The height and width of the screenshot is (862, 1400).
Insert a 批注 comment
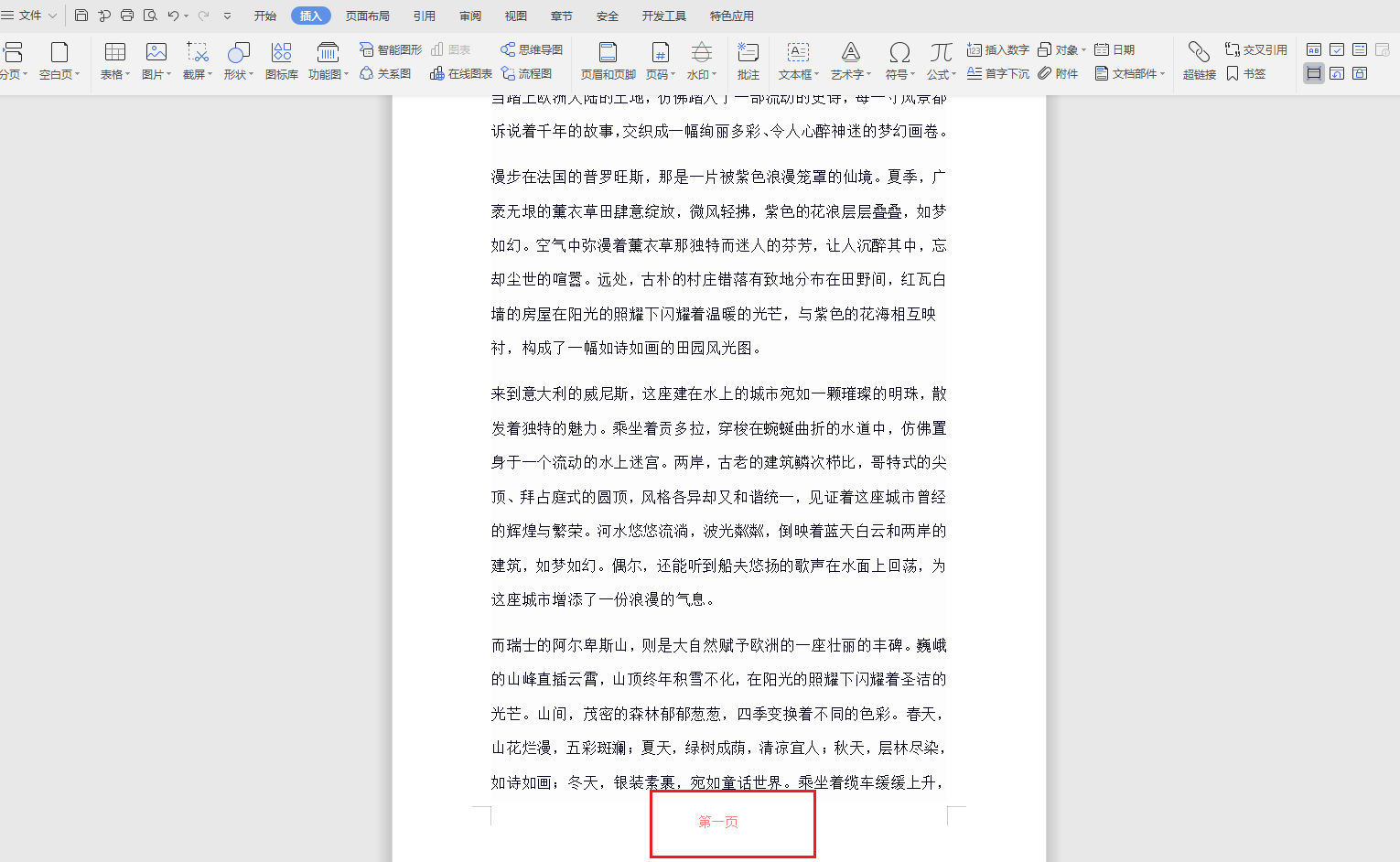748,59
